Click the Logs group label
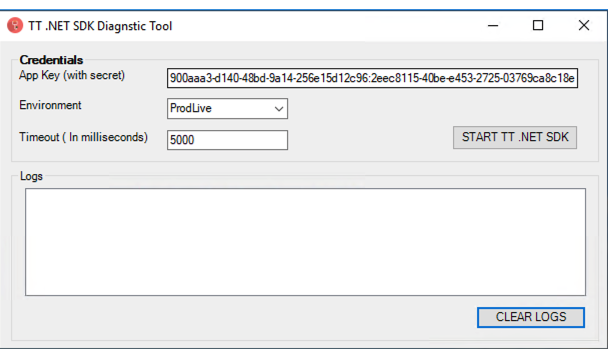Viewport: 608px width, 361px height. (31, 176)
